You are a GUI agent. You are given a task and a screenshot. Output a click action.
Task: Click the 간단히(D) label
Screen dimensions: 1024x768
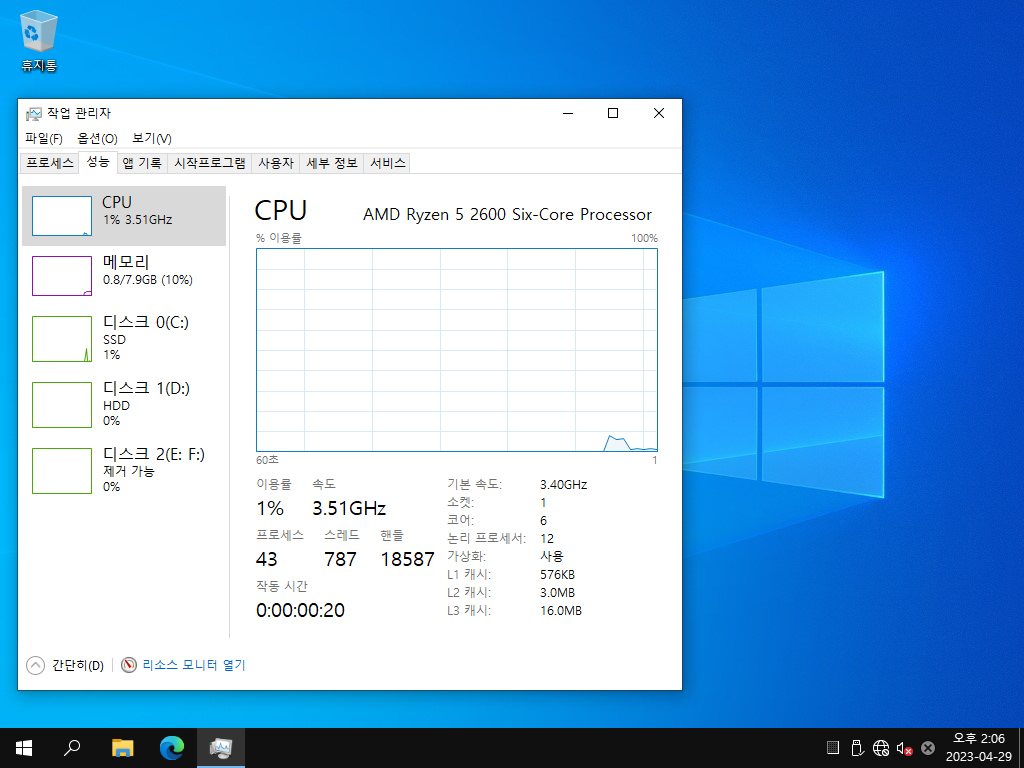click(78, 665)
